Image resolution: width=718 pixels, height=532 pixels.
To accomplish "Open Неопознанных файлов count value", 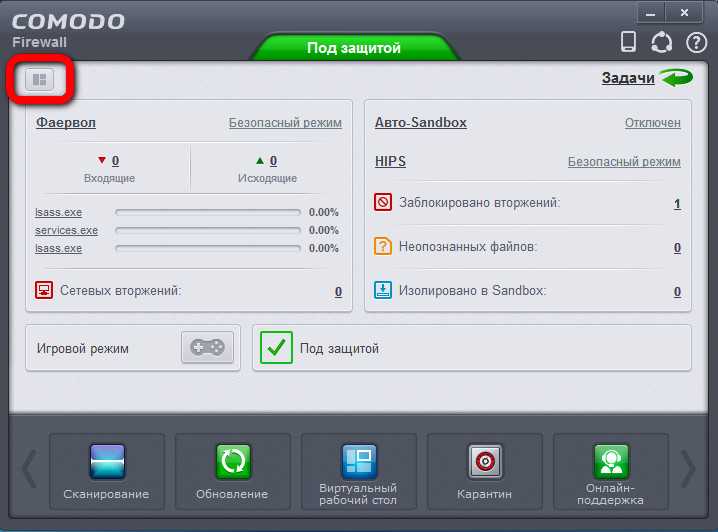I will (x=677, y=248).
